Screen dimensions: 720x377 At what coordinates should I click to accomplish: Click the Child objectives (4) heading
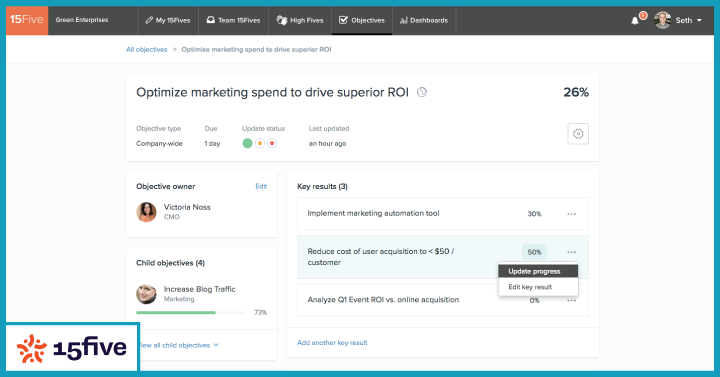170,263
